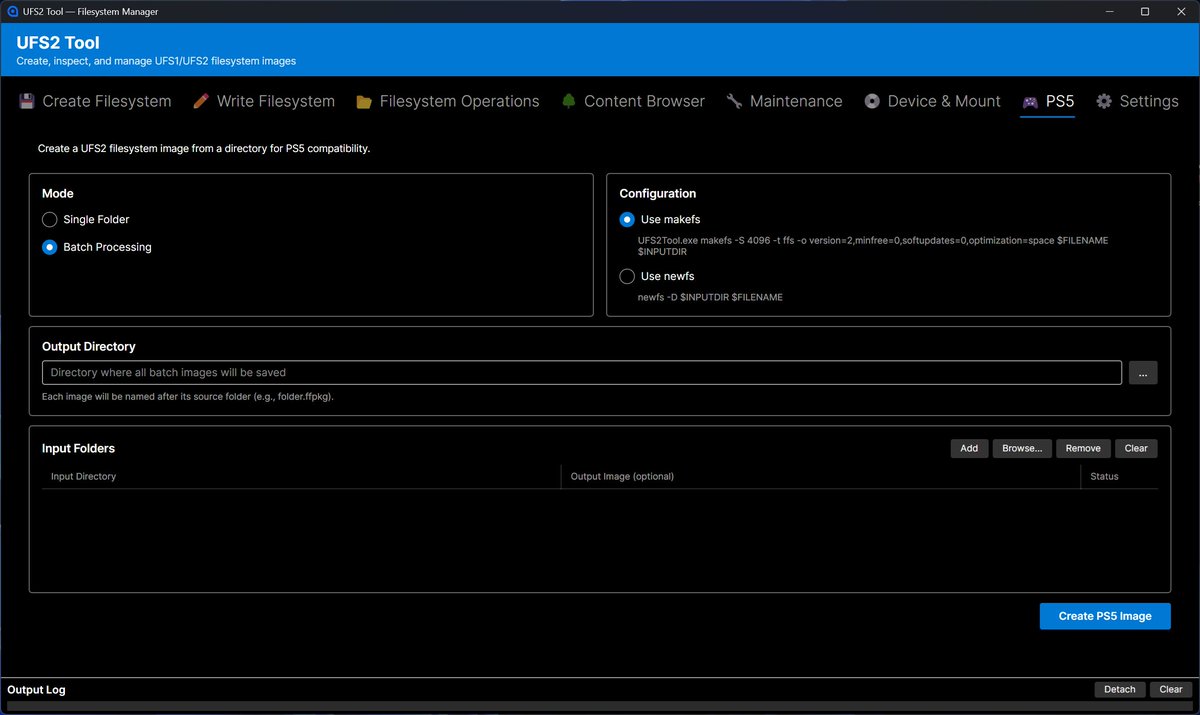Detach the Output Log panel
The height and width of the screenshot is (715, 1200).
click(1120, 689)
